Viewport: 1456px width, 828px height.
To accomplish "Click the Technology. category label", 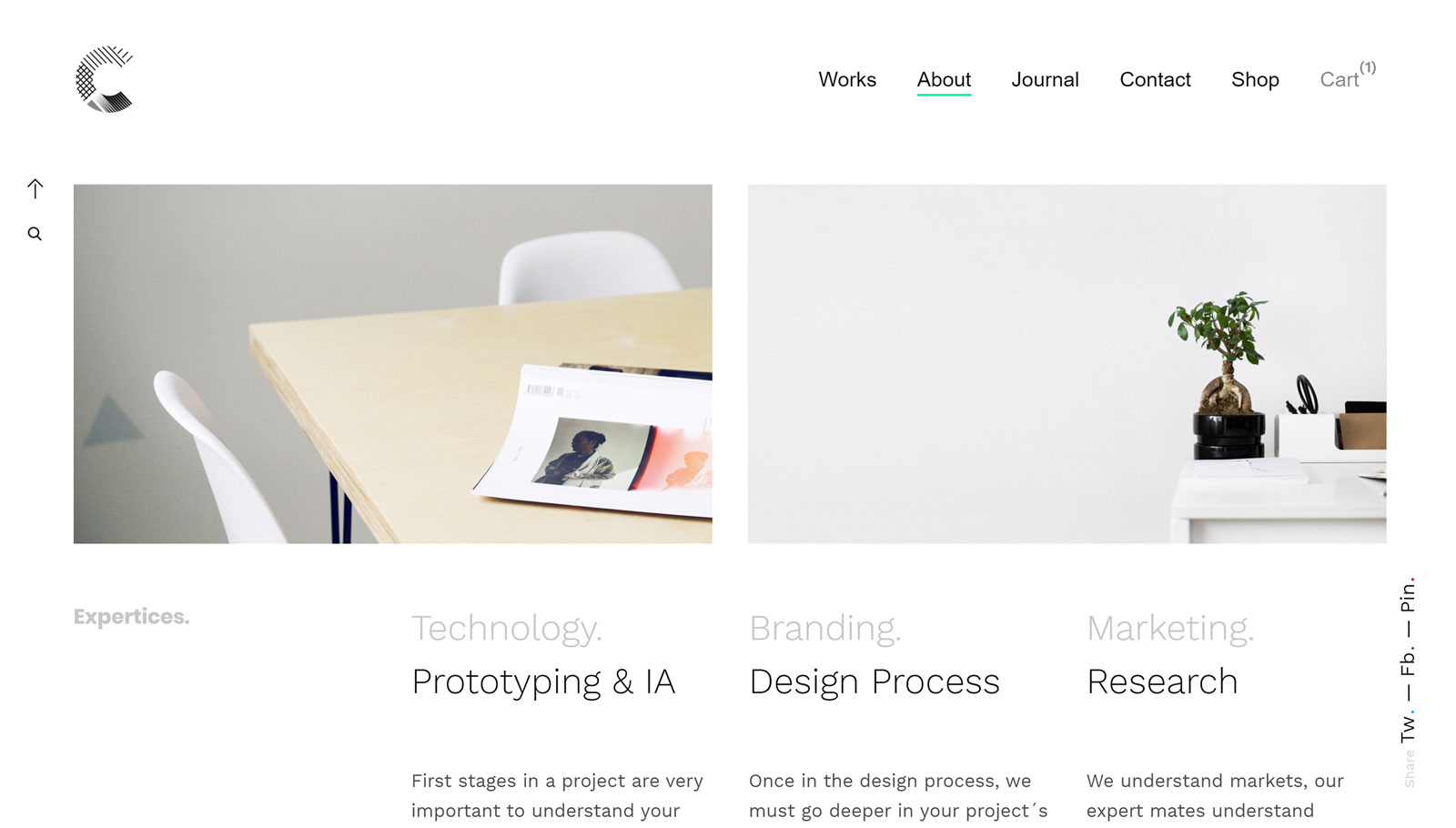I will [507, 629].
